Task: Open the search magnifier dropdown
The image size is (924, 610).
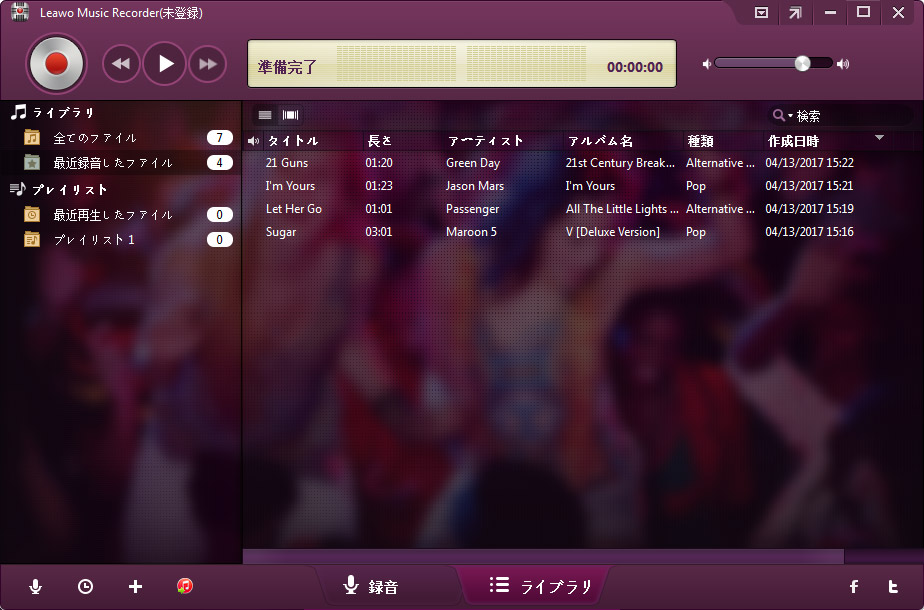Action: (782, 116)
